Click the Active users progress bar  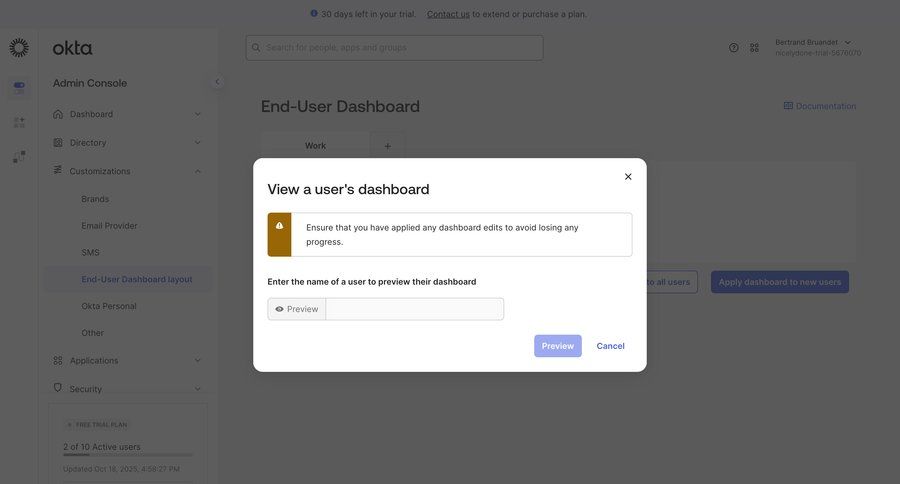point(127,455)
